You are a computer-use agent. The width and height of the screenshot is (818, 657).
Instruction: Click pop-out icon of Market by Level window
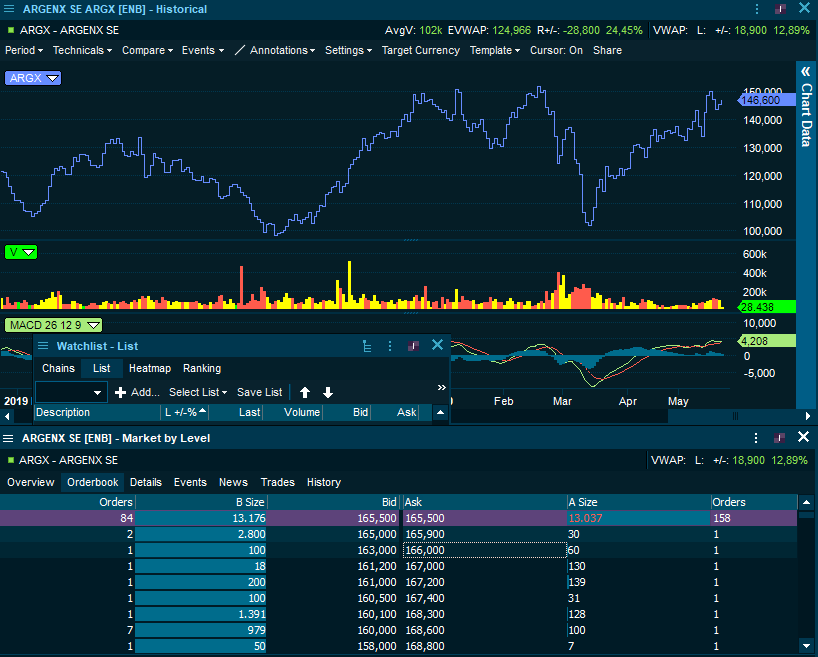click(779, 438)
